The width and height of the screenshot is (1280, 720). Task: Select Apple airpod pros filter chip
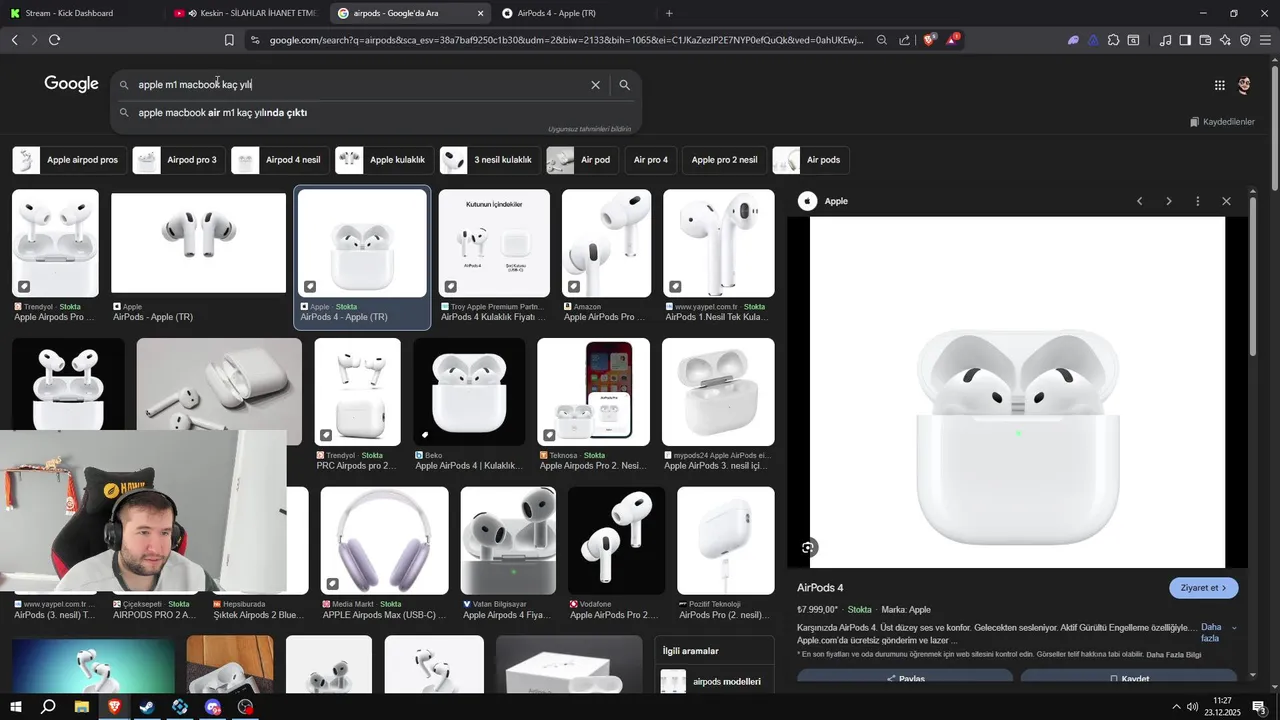68,160
